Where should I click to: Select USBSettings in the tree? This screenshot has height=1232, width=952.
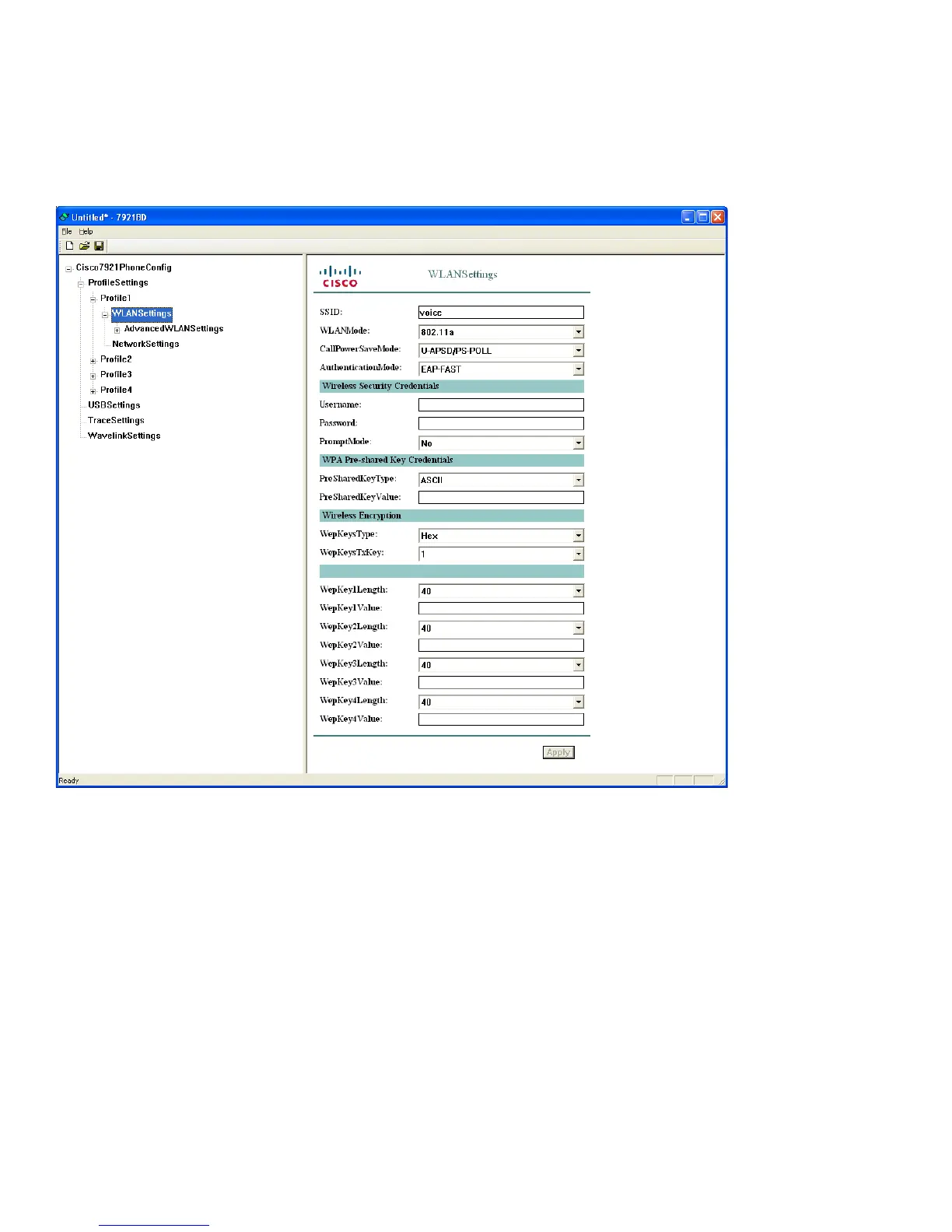click(114, 405)
